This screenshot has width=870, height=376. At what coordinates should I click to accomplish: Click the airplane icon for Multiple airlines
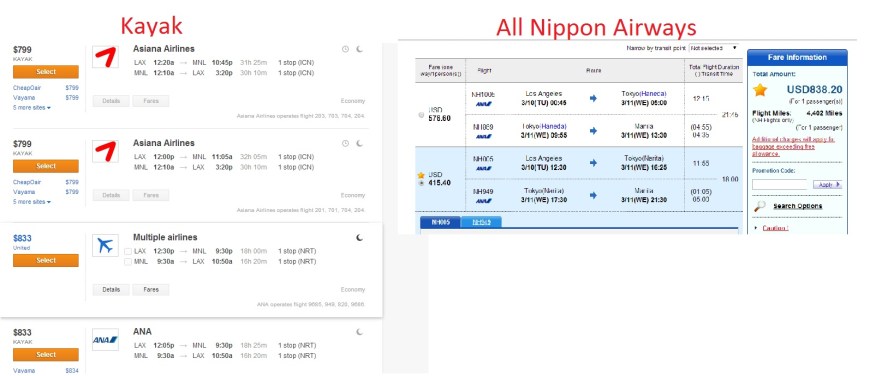[105, 246]
